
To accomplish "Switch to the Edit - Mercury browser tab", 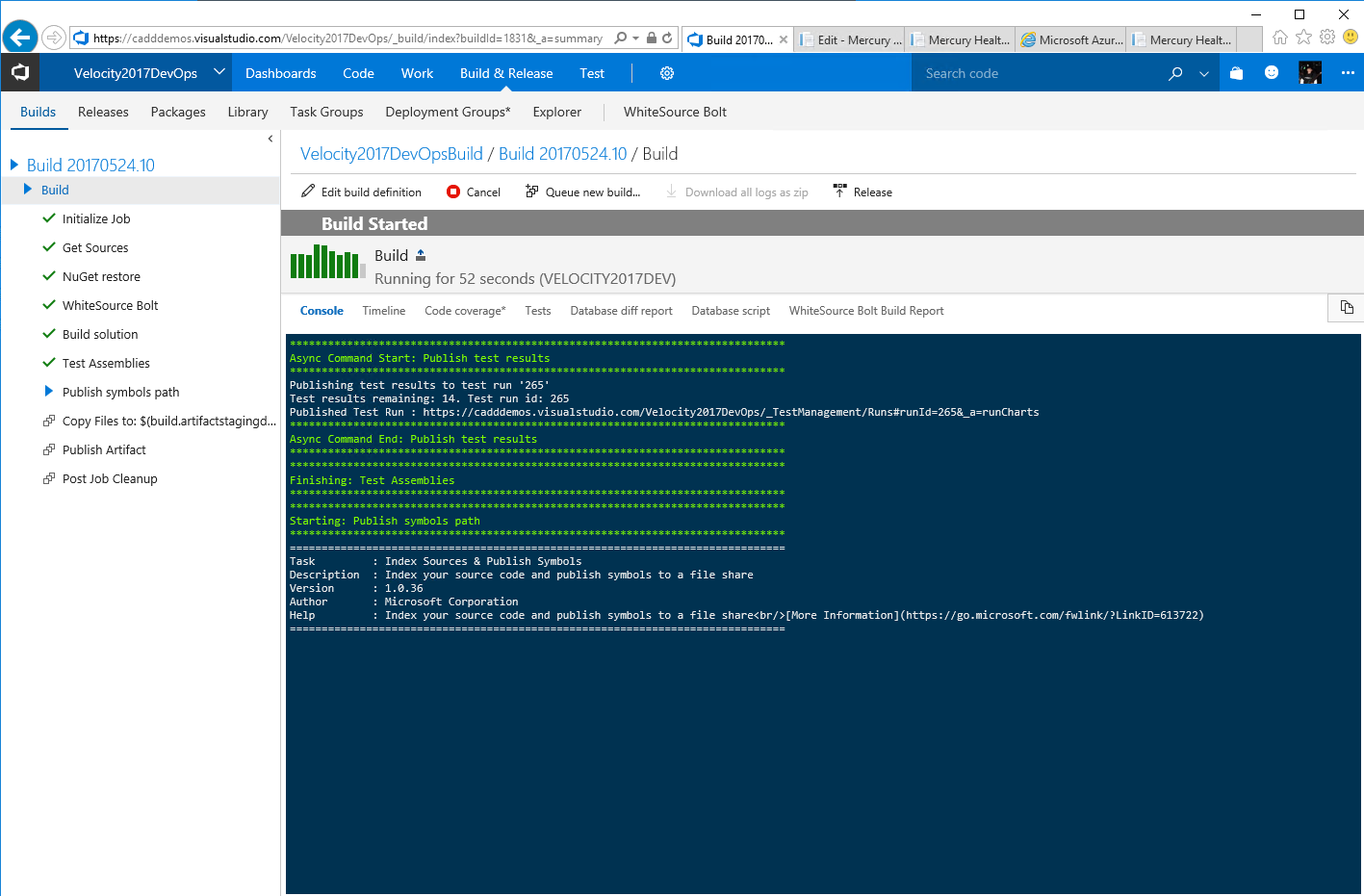I will tap(849, 39).
